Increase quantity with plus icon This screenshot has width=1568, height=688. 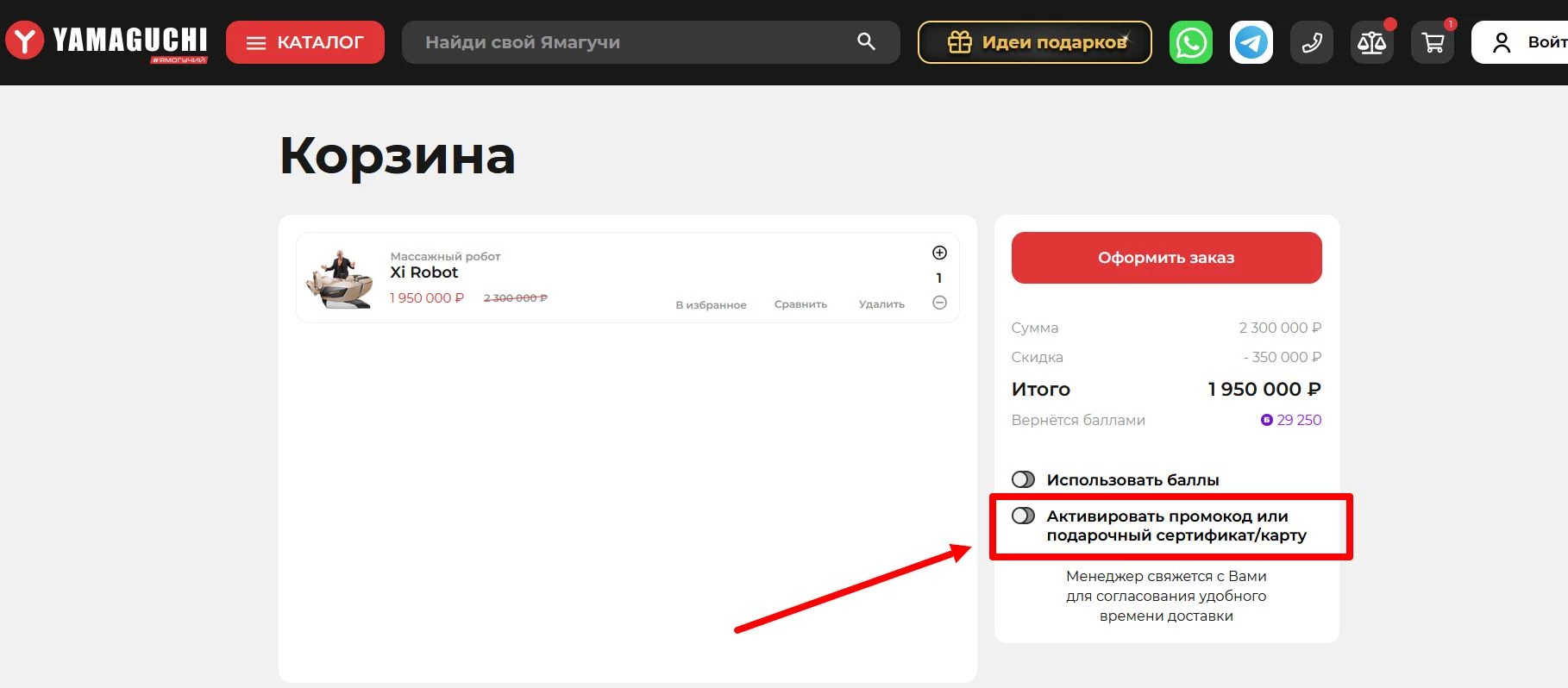coord(939,253)
